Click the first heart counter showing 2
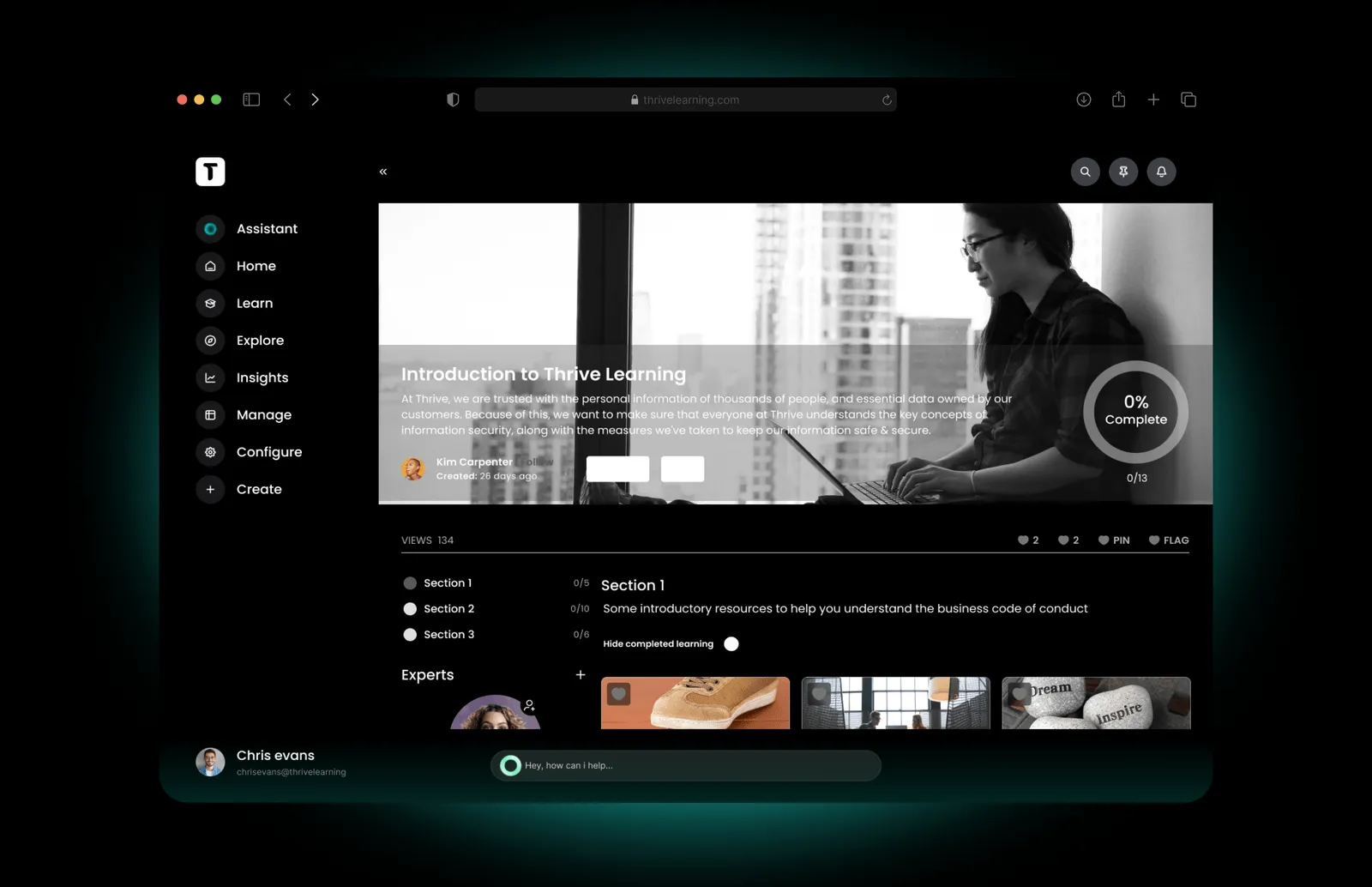The height and width of the screenshot is (887, 1372). point(1028,540)
